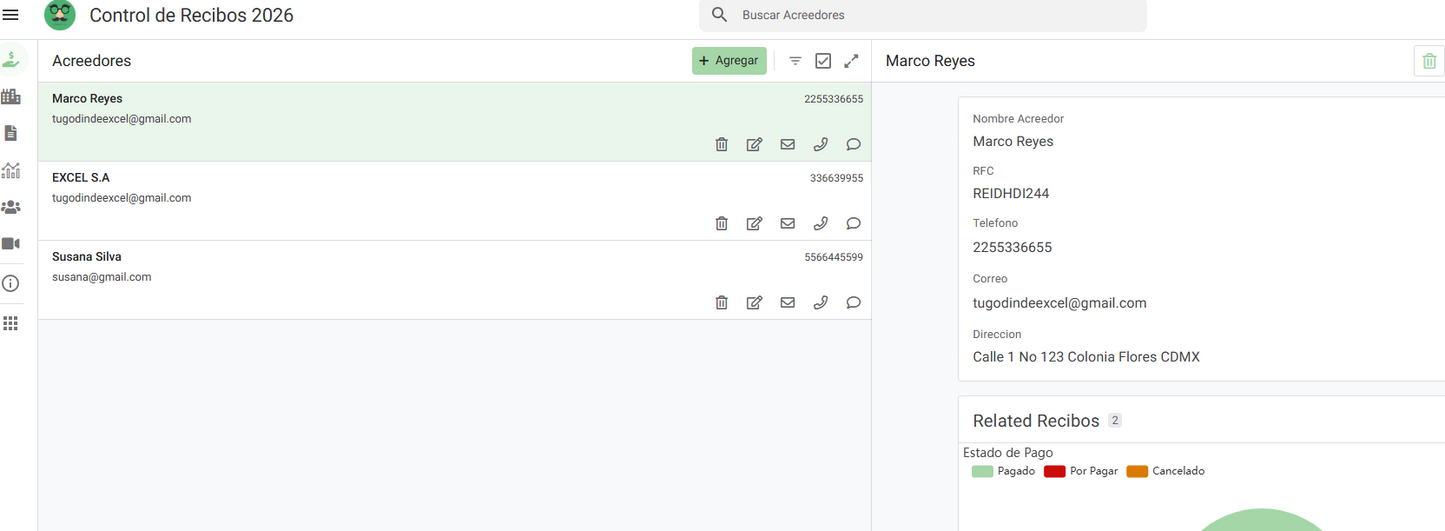Click susana@gmail.com email text

101,277
